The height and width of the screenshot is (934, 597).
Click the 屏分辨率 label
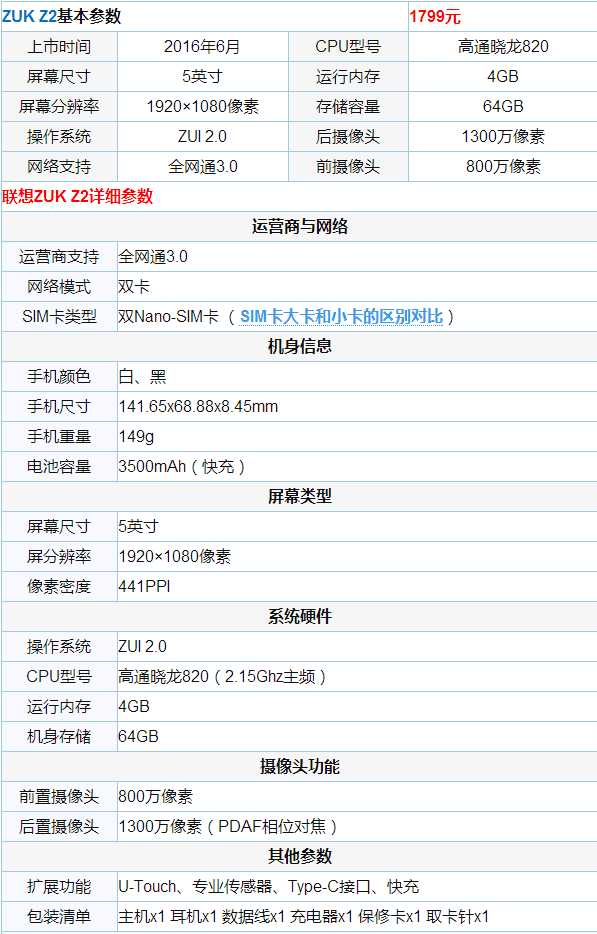click(x=59, y=556)
